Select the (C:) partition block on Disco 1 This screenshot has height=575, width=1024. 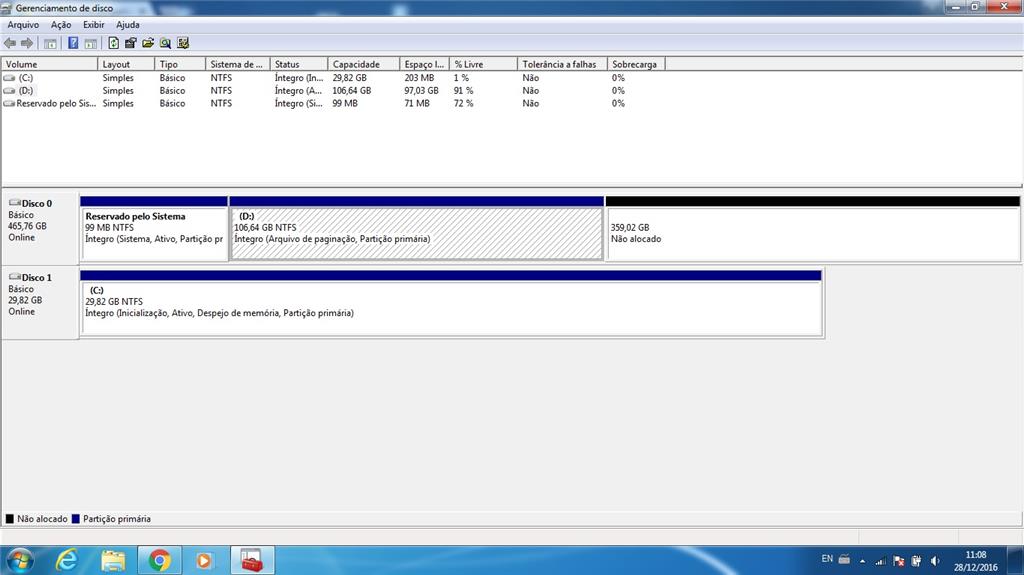click(451, 303)
